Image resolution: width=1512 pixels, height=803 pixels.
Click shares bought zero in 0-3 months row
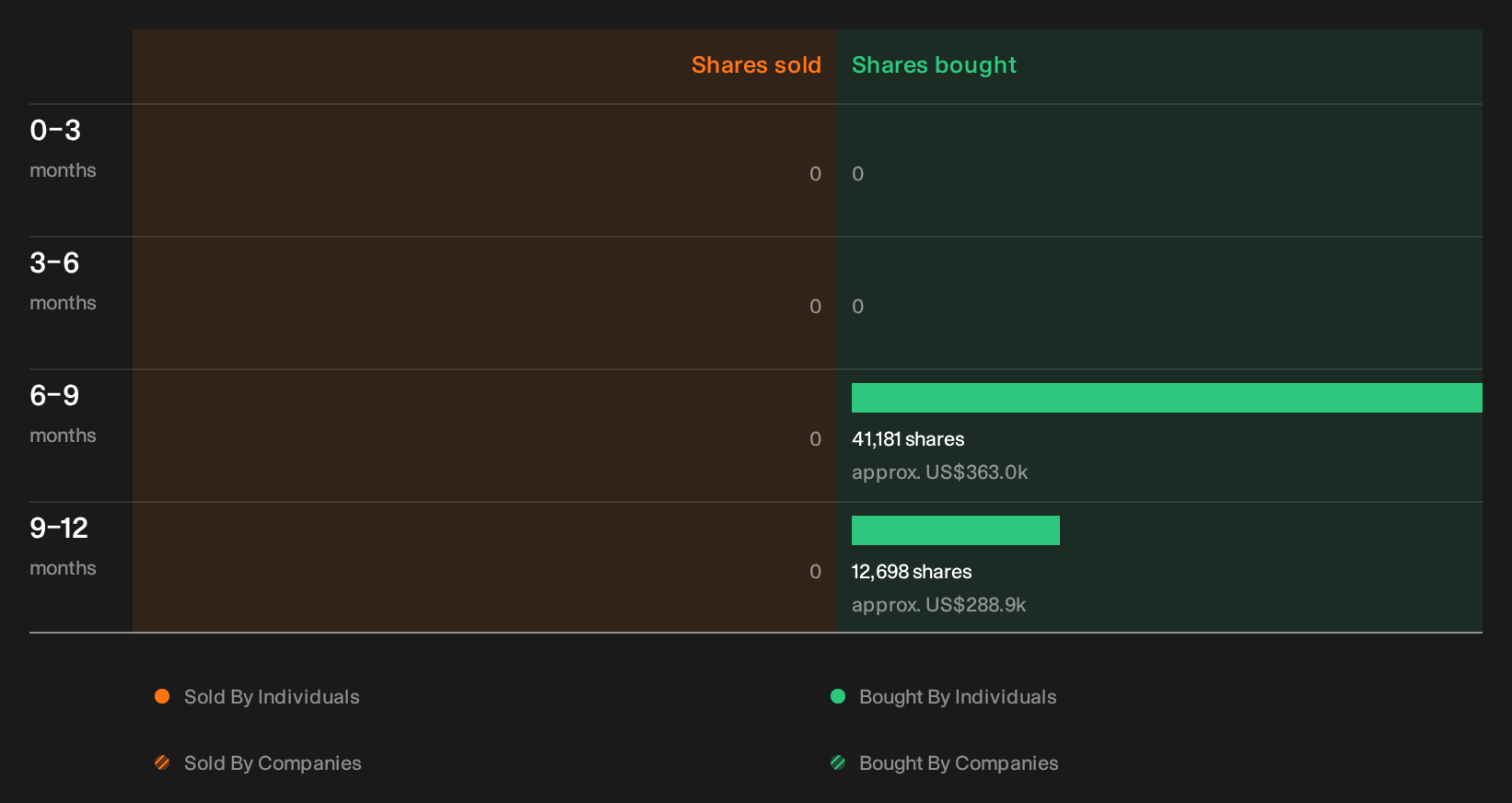click(857, 174)
